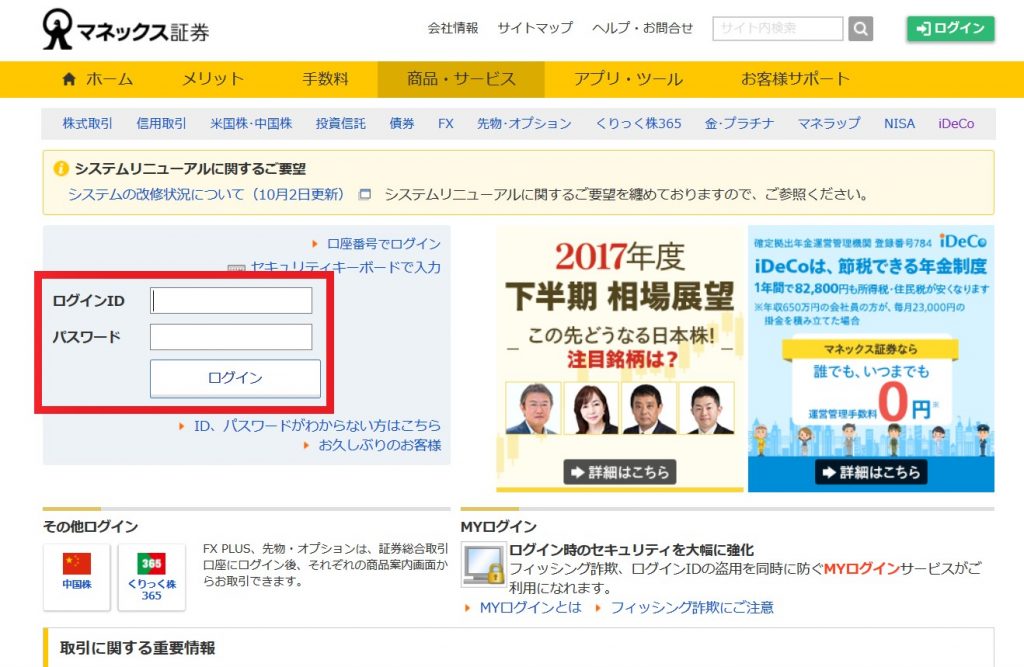Open フィッシング詐欺にご注意 link
1024x667 pixels.
click(x=692, y=608)
